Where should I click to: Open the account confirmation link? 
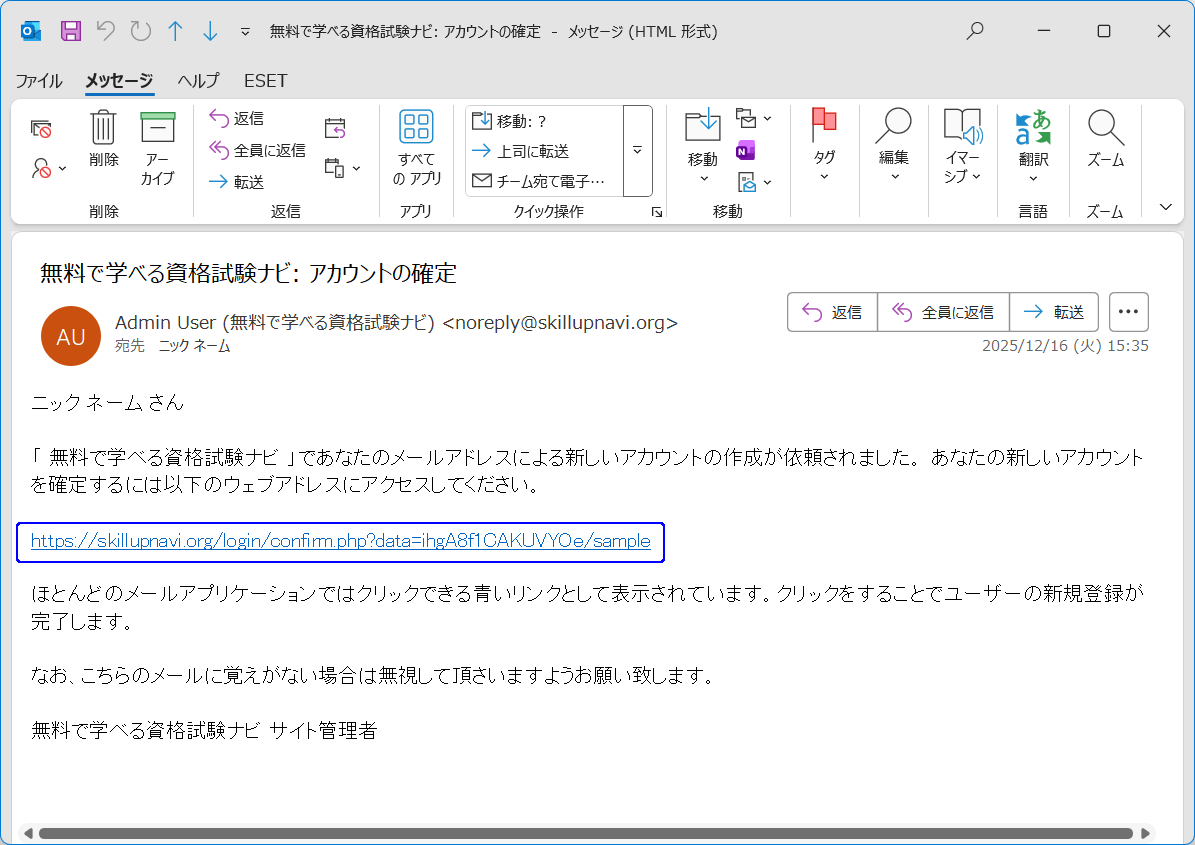(x=340, y=541)
